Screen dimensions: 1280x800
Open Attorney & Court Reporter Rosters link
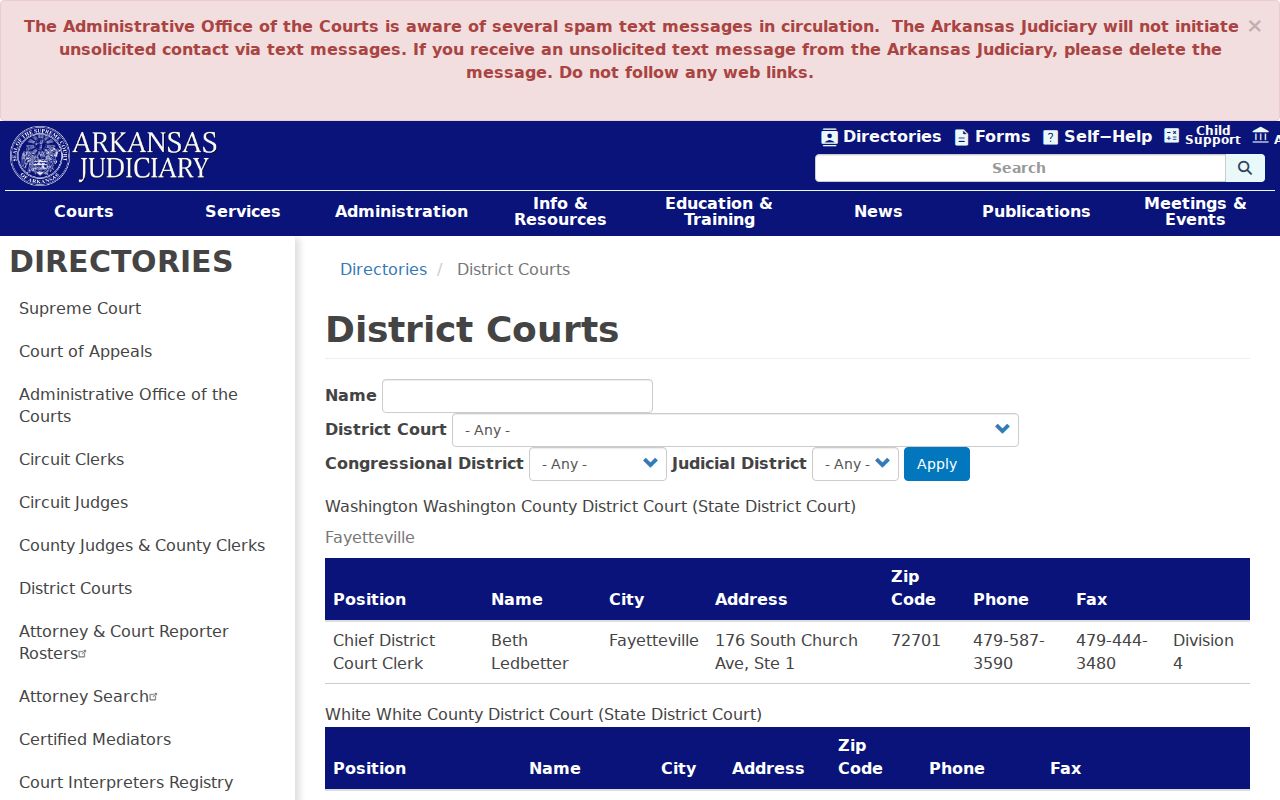pyautogui.click(x=123, y=642)
